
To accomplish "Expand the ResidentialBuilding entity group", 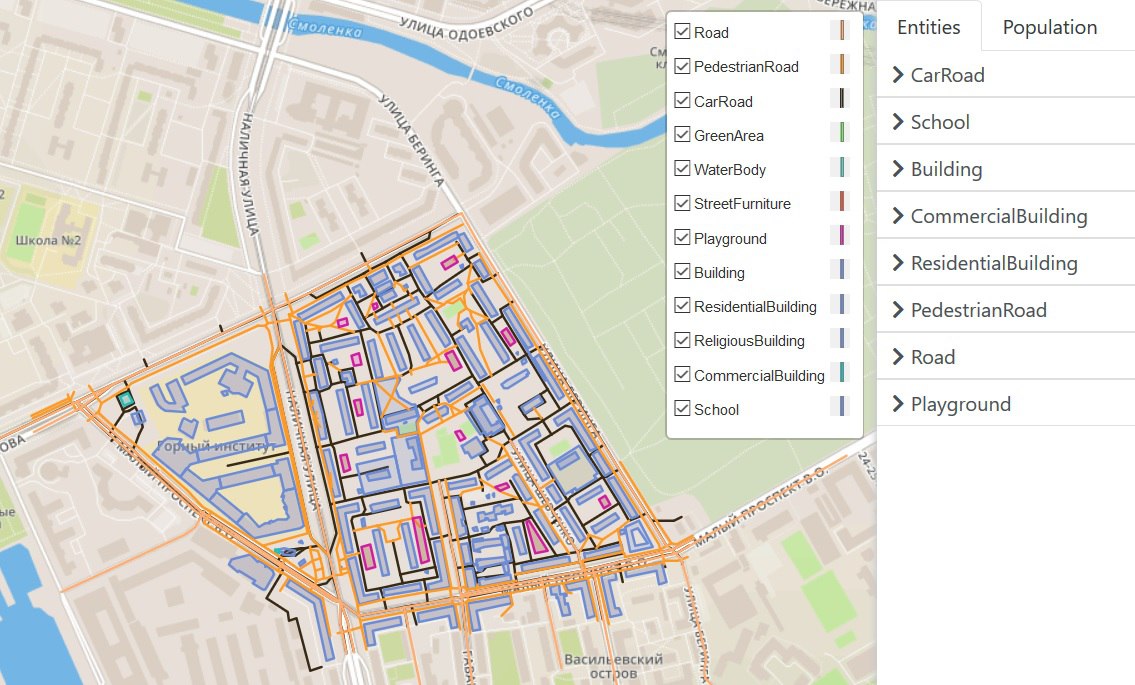I will coord(993,263).
